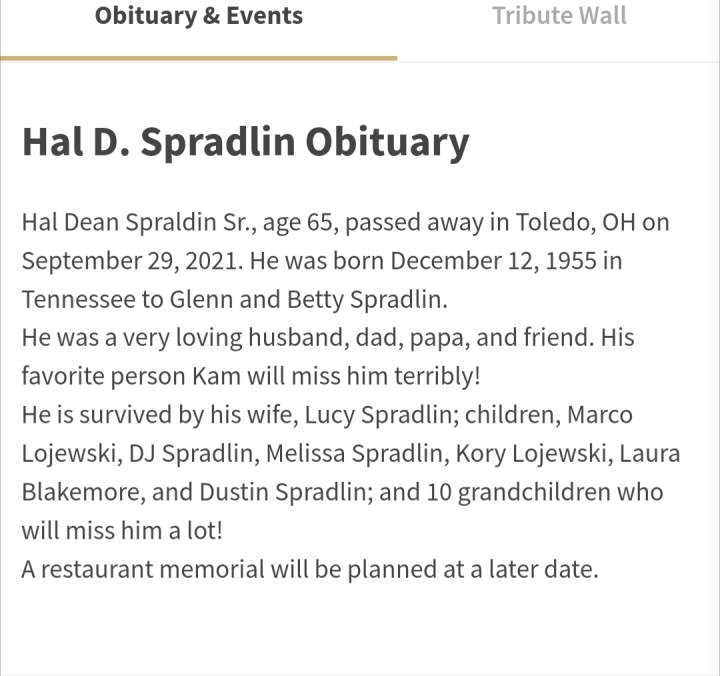Screen dimensions: 720x676
Task: Click the name Melissa Spradlin
Action: [357, 453]
